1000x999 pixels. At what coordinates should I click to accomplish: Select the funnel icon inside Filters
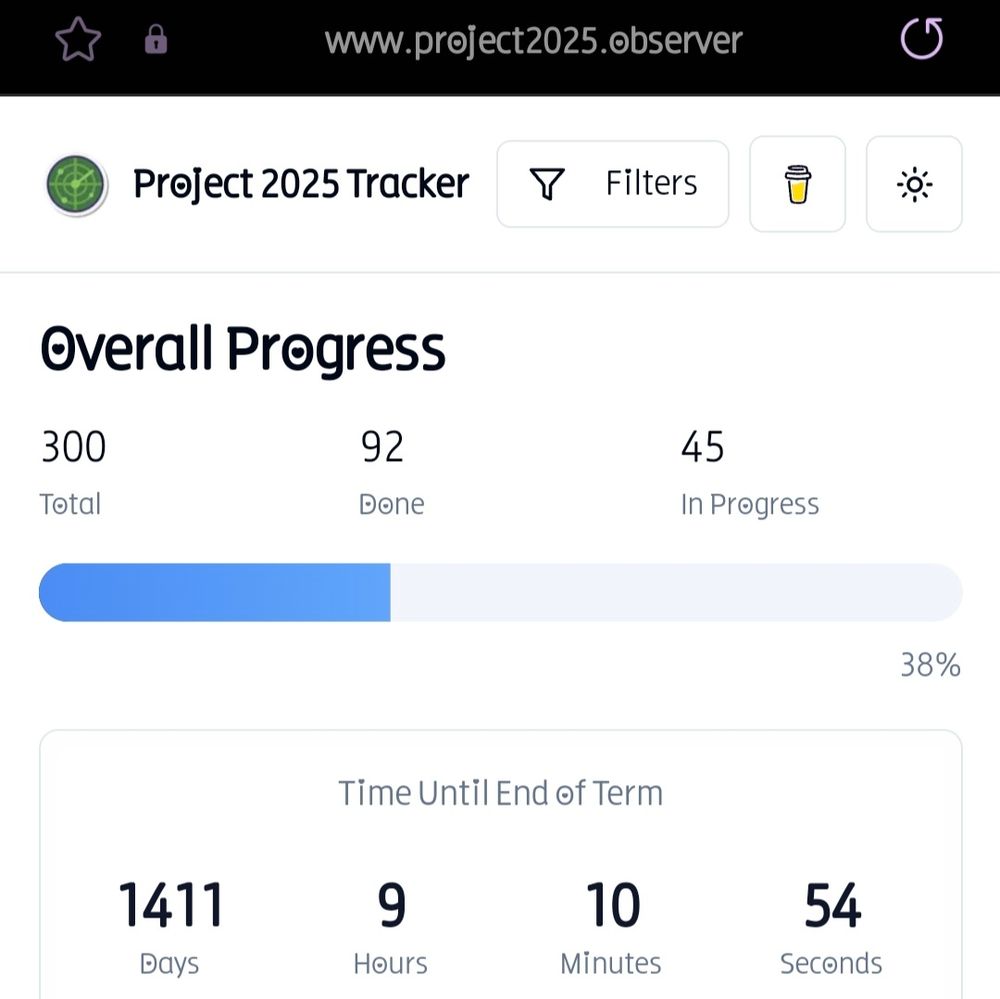(x=546, y=183)
